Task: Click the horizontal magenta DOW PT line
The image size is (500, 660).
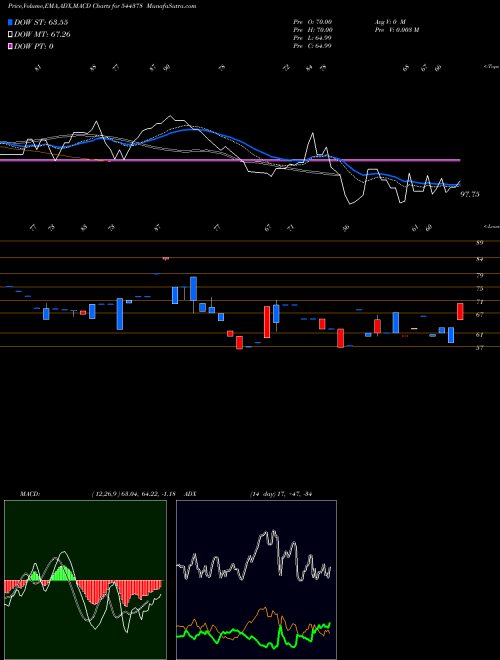Action: coord(230,160)
